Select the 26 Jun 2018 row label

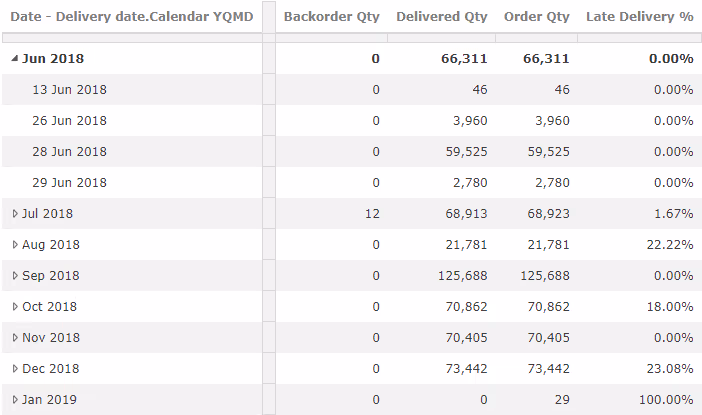[69, 121]
